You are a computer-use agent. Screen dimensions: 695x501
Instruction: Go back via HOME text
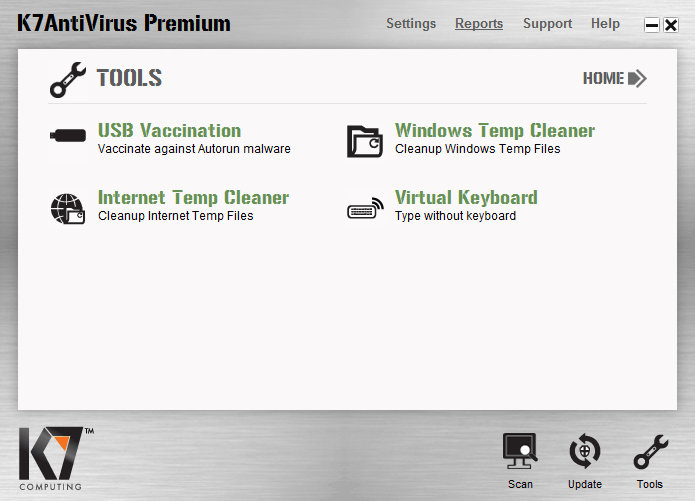click(x=603, y=78)
